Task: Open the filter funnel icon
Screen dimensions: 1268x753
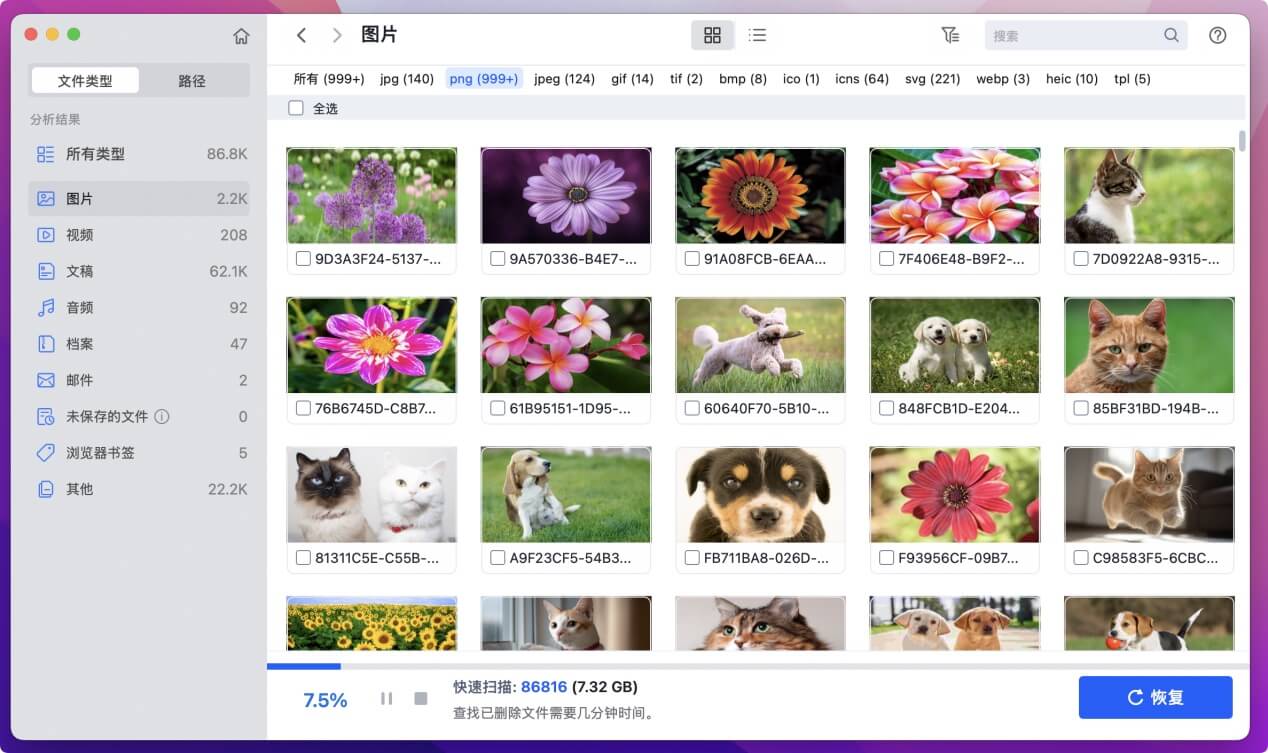Action: [x=950, y=34]
